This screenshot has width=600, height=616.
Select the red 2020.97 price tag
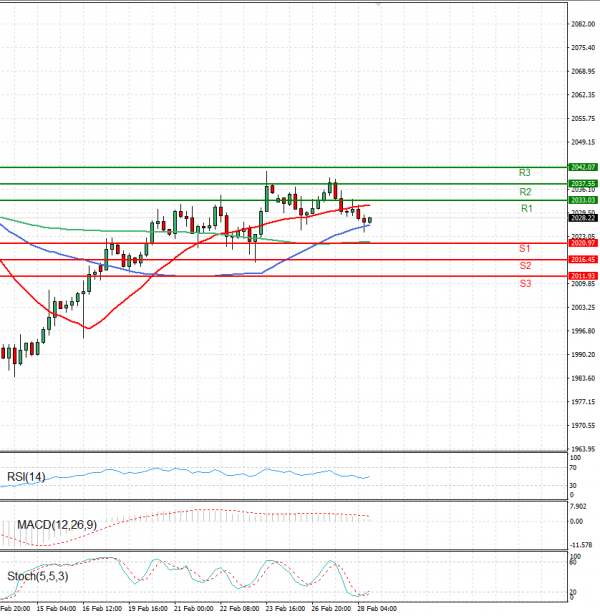[x=583, y=243]
